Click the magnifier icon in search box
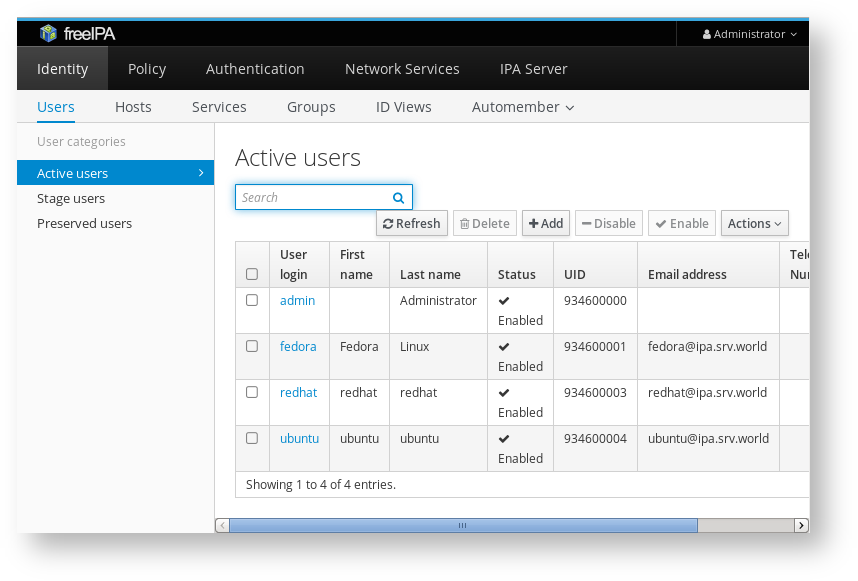The height and width of the screenshot is (581, 858). coord(398,198)
